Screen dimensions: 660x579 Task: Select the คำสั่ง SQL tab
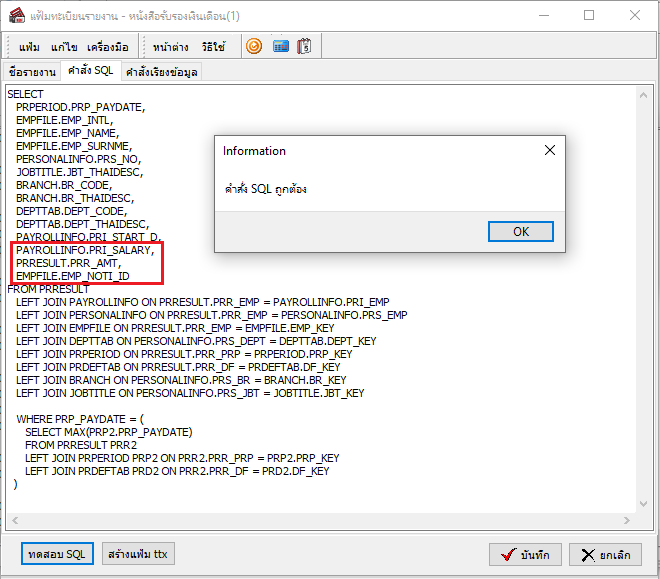coord(90,71)
